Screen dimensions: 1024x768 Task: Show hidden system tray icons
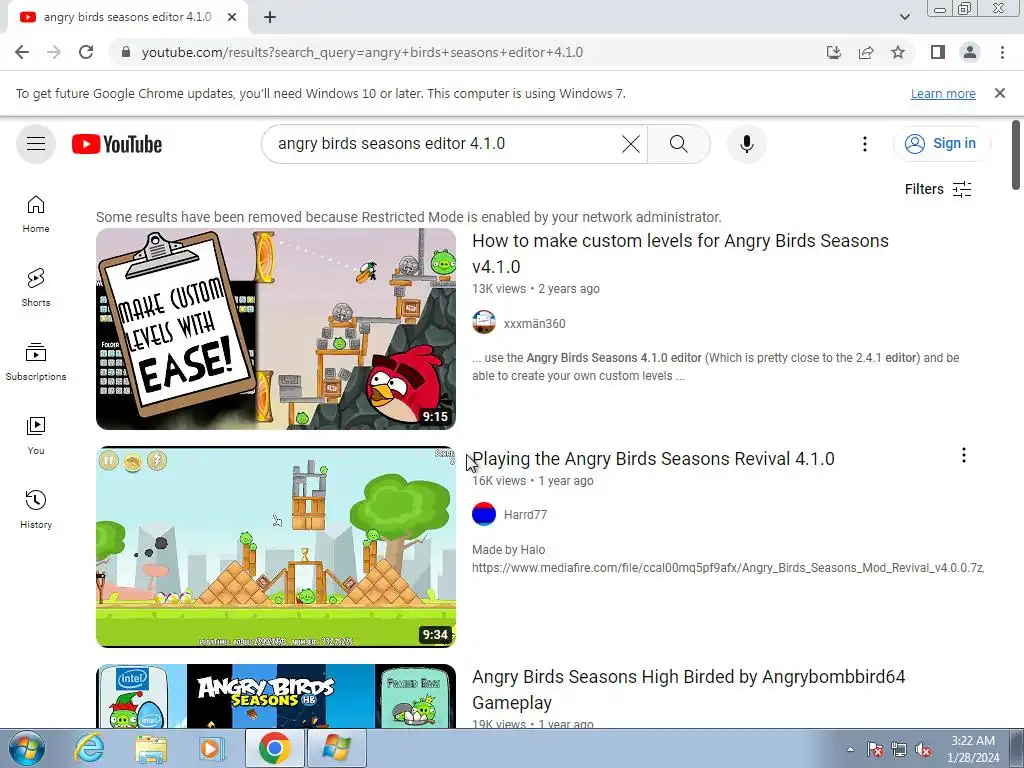[x=850, y=749]
